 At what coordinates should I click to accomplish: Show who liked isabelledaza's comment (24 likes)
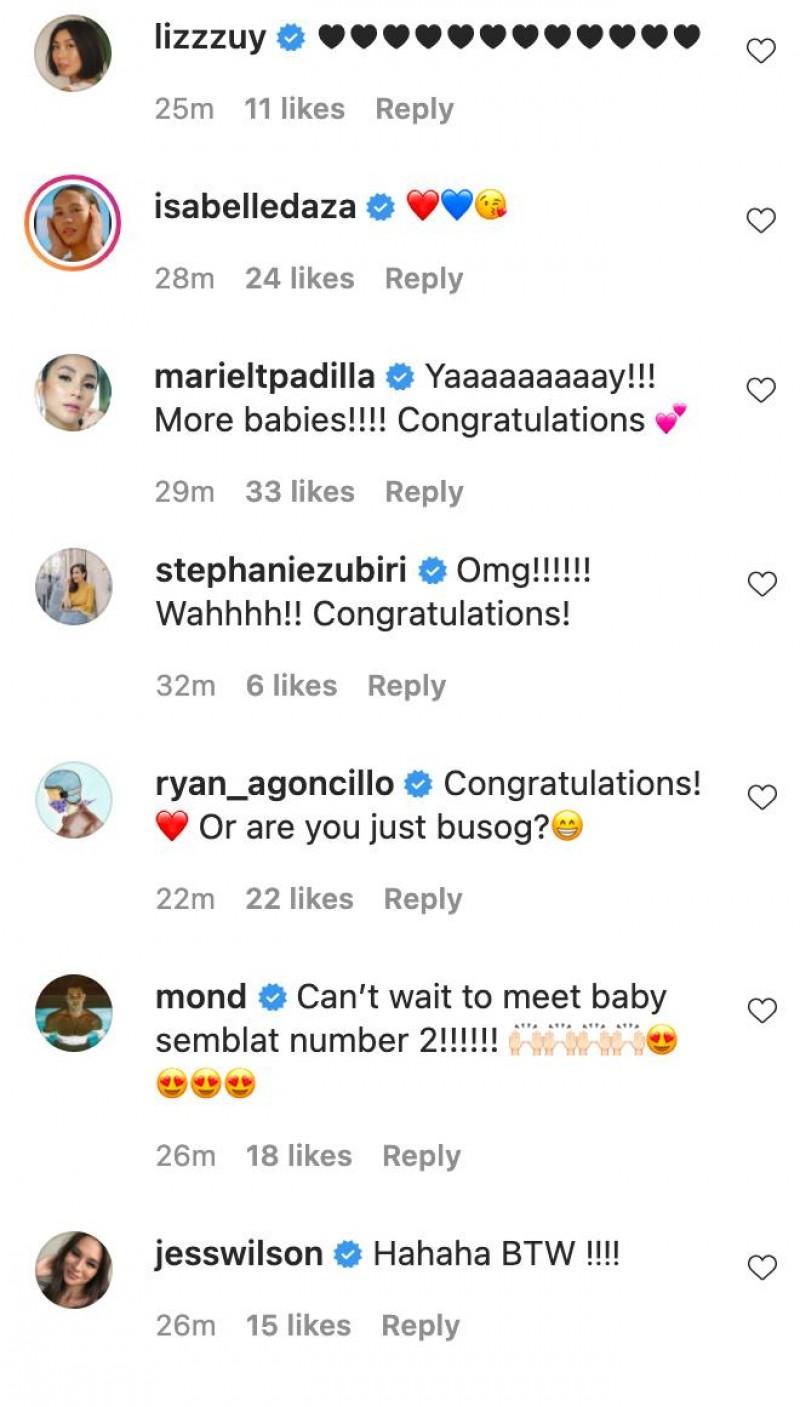(x=299, y=279)
